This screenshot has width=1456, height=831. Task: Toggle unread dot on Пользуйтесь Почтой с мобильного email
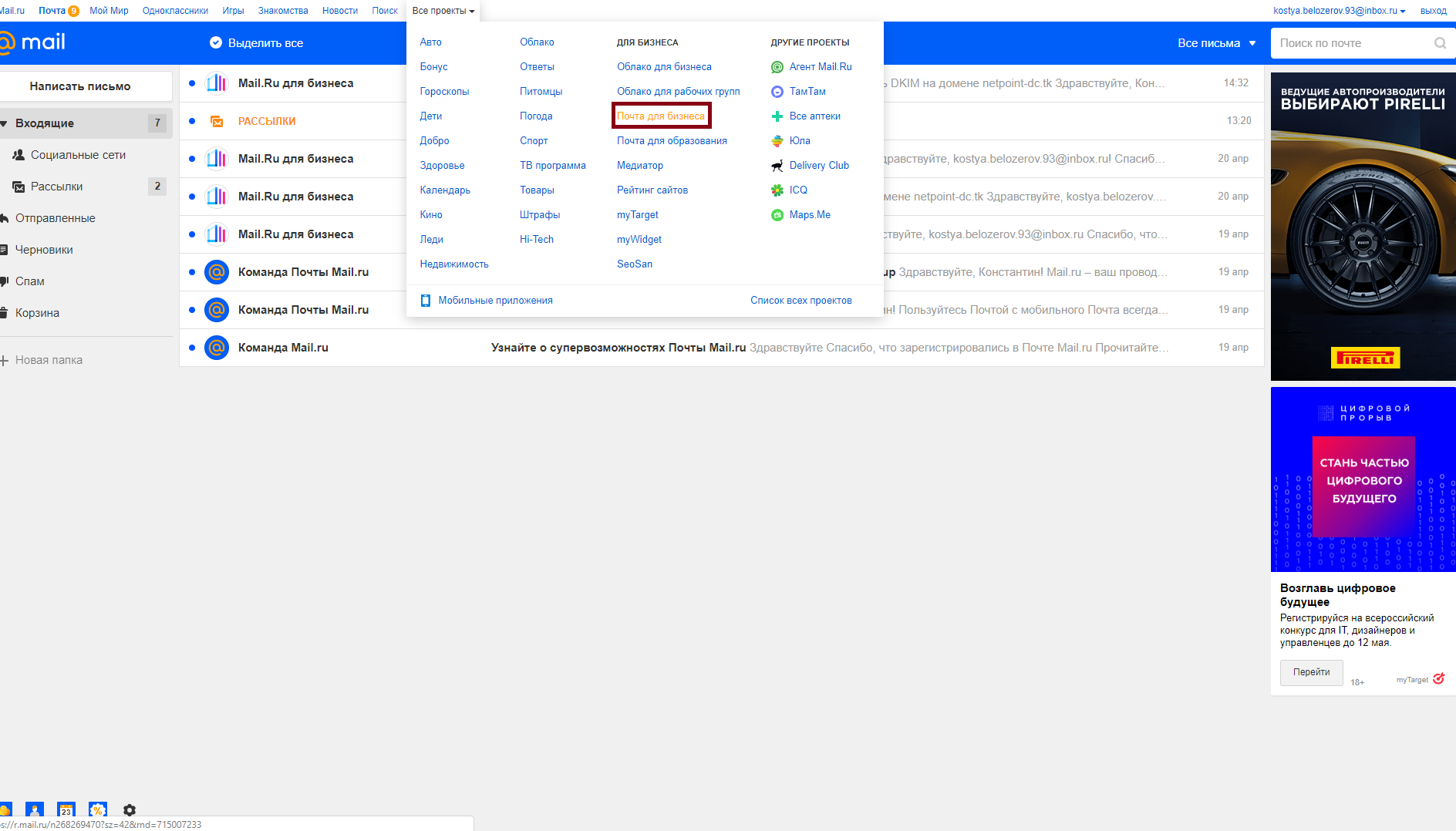pos(192,310)
